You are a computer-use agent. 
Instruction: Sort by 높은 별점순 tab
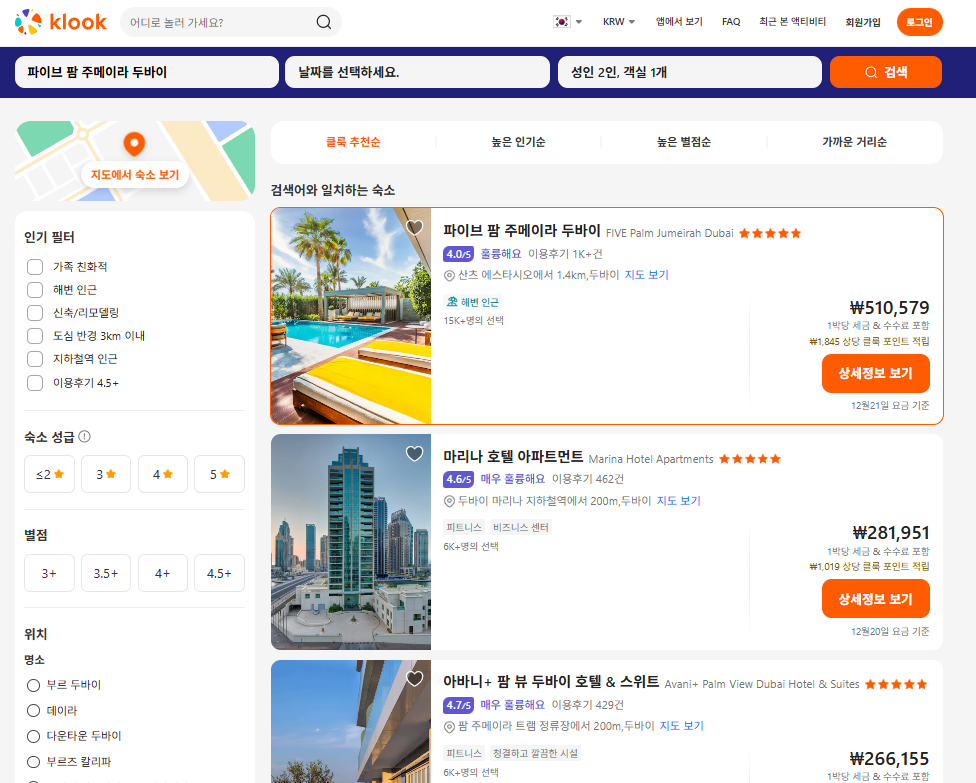pyautogui.click(x=683, y=142)
